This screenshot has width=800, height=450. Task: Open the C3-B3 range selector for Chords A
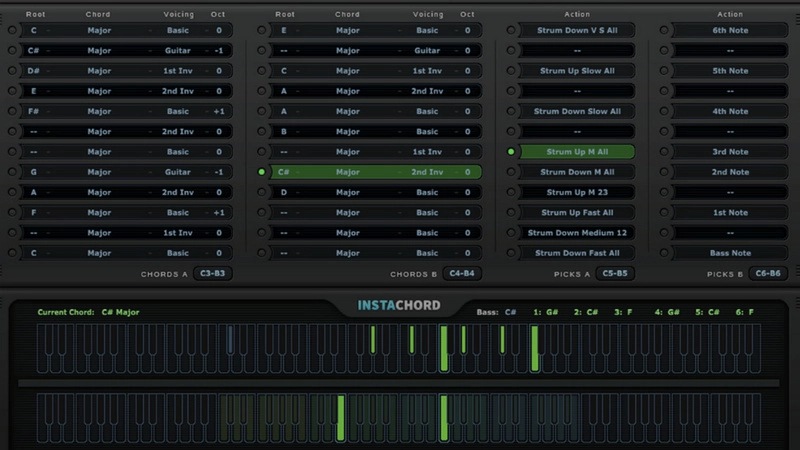point(213,273)
